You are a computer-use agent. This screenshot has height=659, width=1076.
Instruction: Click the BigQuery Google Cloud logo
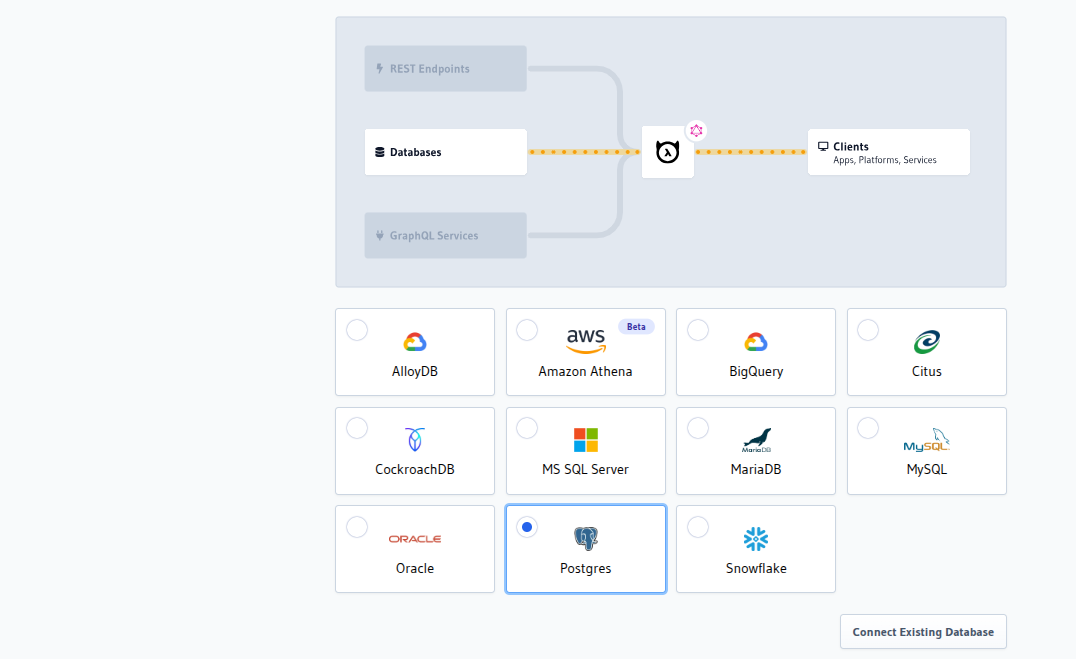pos(756,342)
